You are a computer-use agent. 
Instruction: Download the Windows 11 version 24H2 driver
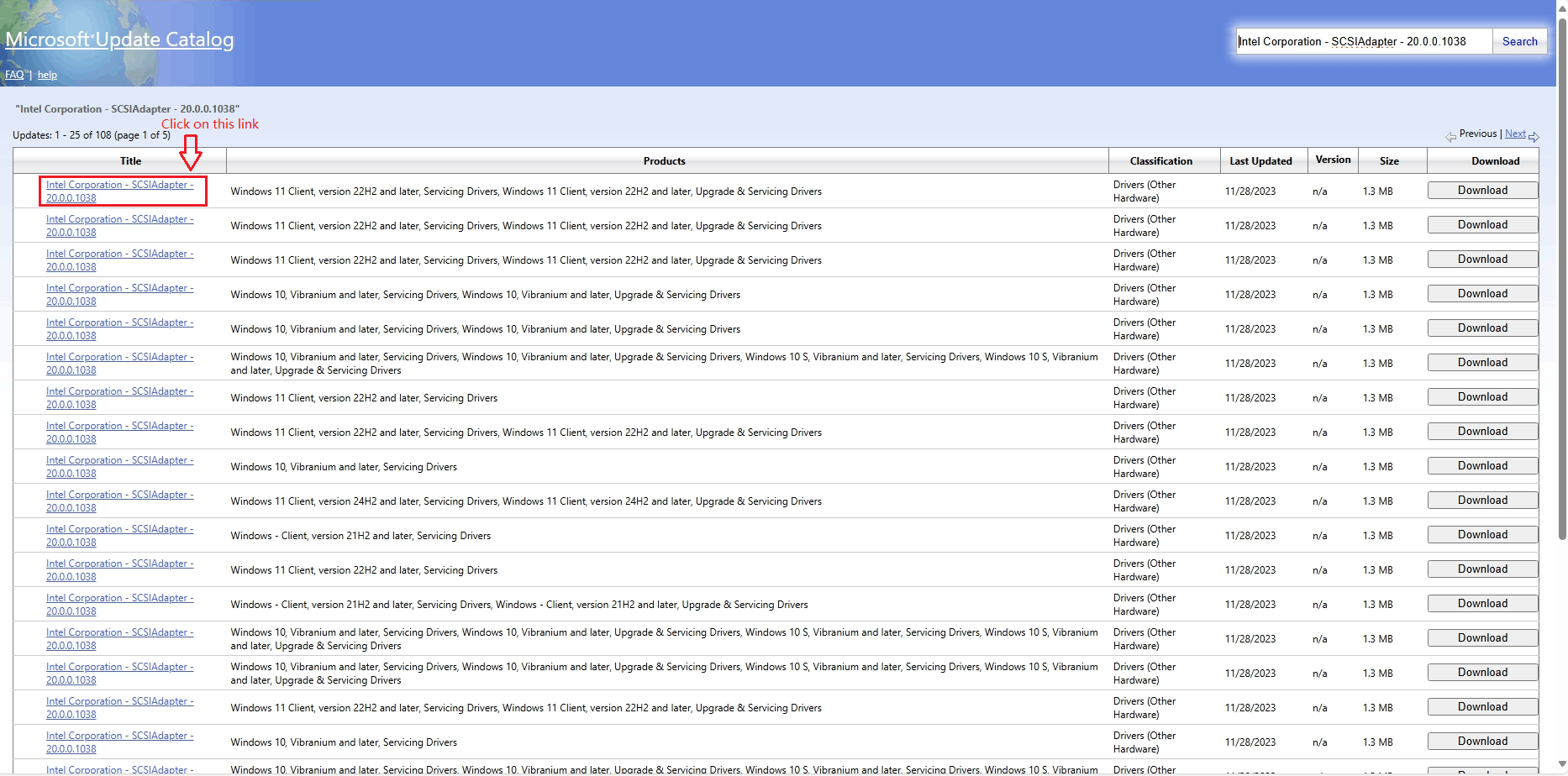1482,501
